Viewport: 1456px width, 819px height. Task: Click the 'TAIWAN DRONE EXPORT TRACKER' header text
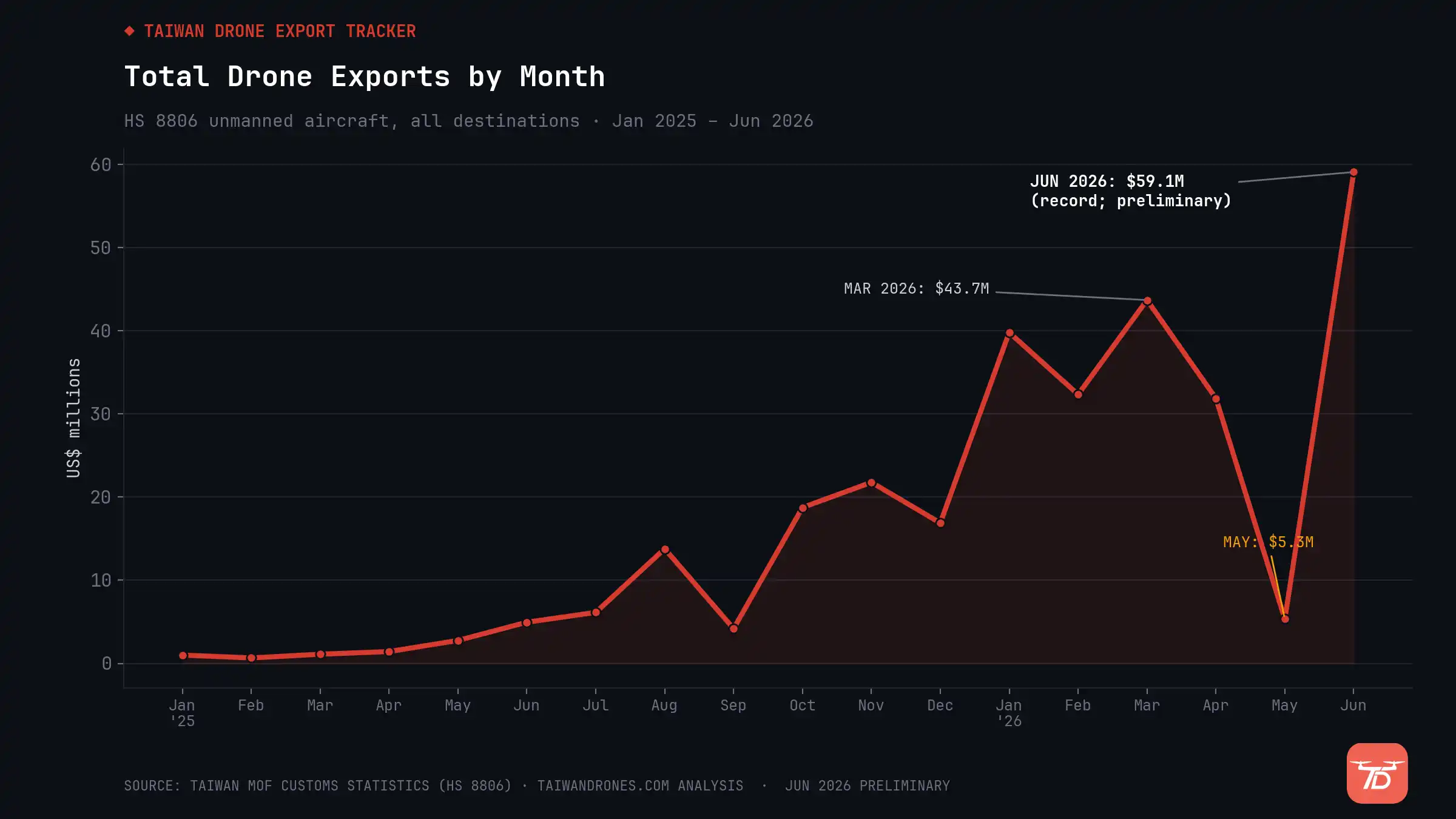280,31
